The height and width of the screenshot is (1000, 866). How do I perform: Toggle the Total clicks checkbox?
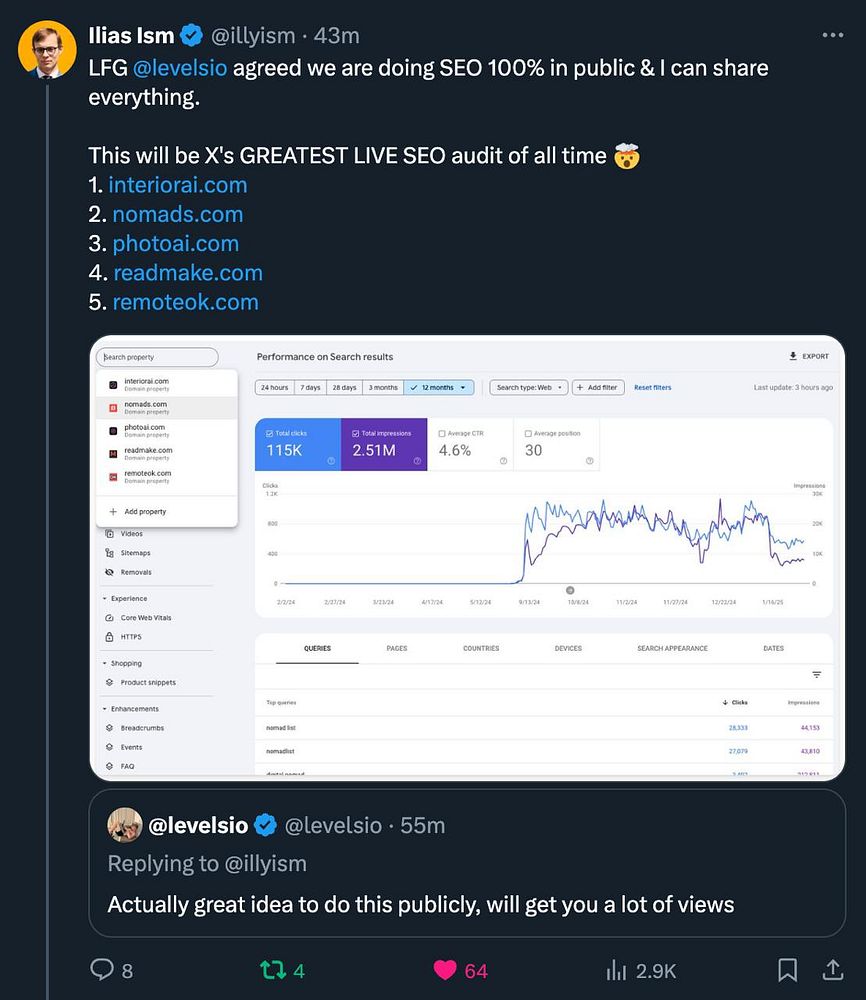click(x=270, y=433)
